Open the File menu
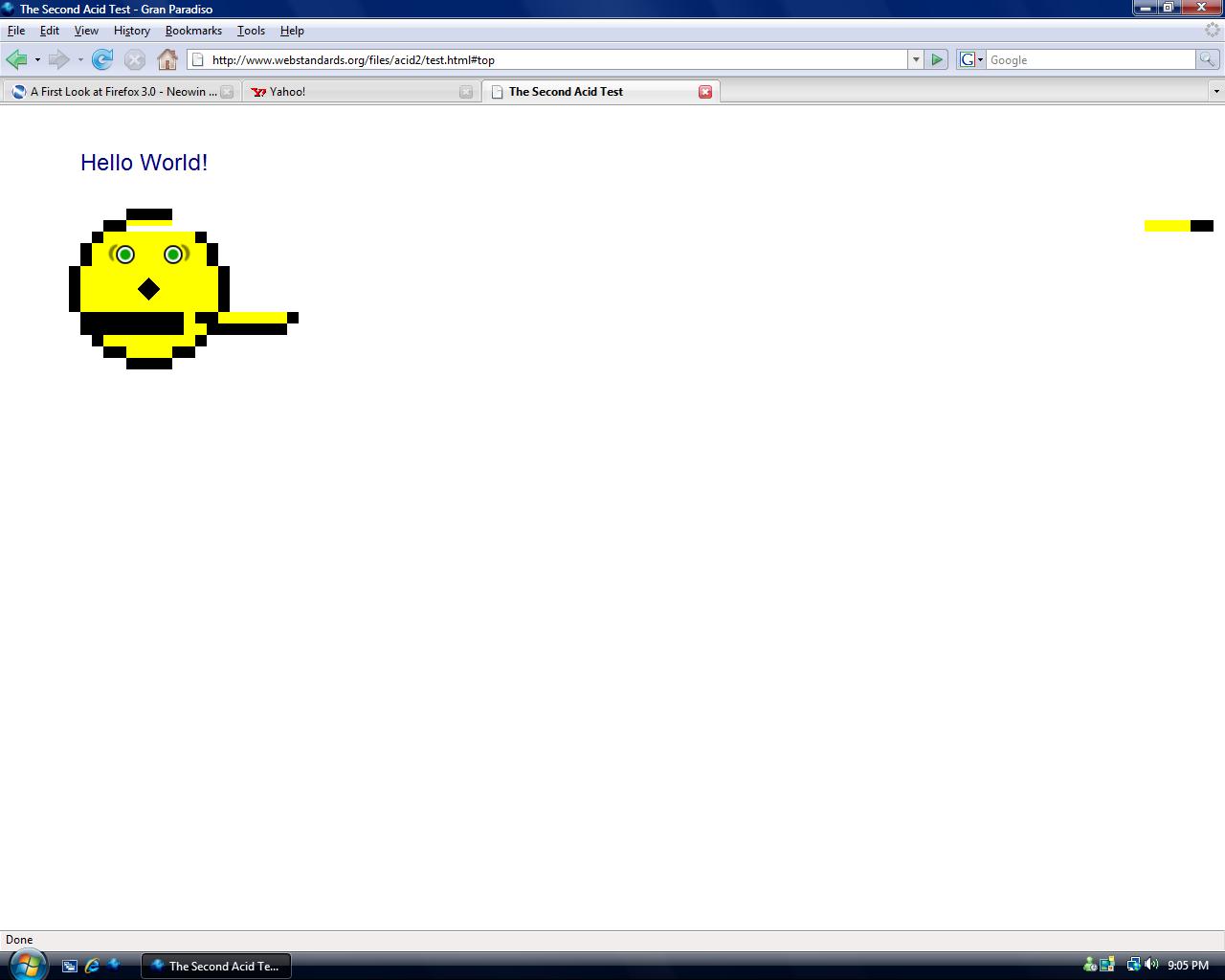The width and height of the screenshot is (1225, 980). 16,31
